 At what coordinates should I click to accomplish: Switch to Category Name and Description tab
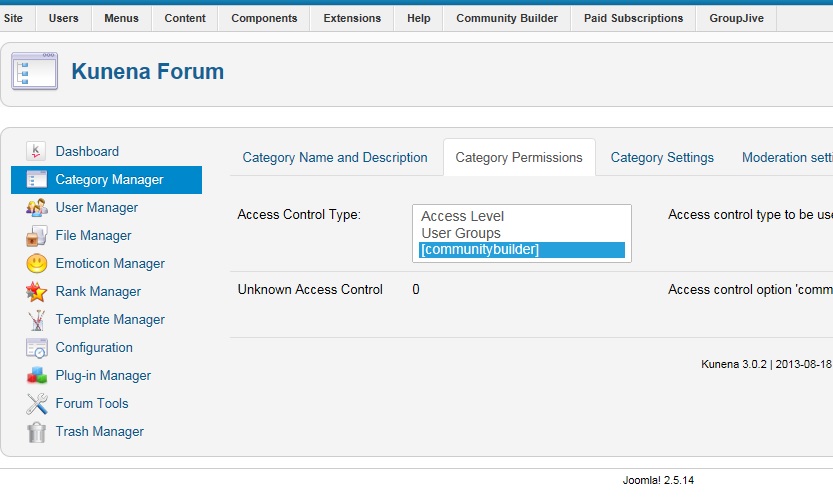click(335, 157)
